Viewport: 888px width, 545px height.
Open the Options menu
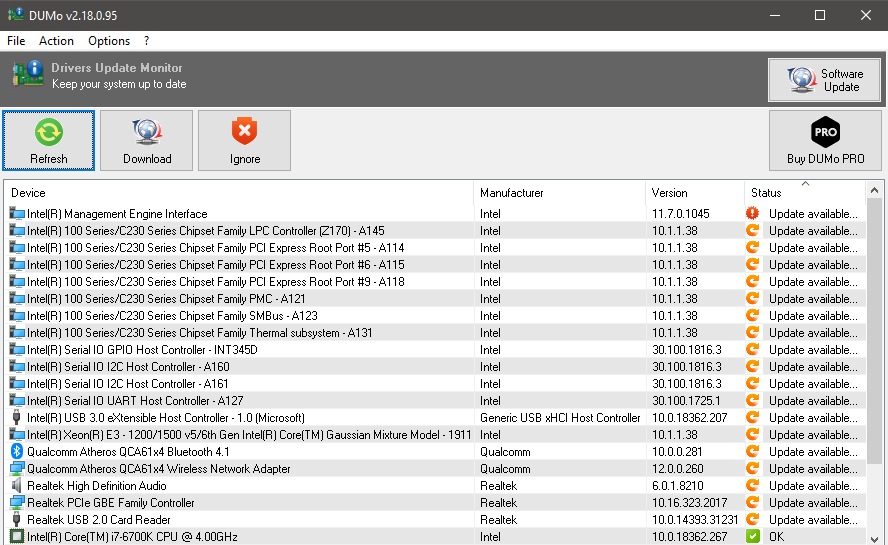coord(109,41)
